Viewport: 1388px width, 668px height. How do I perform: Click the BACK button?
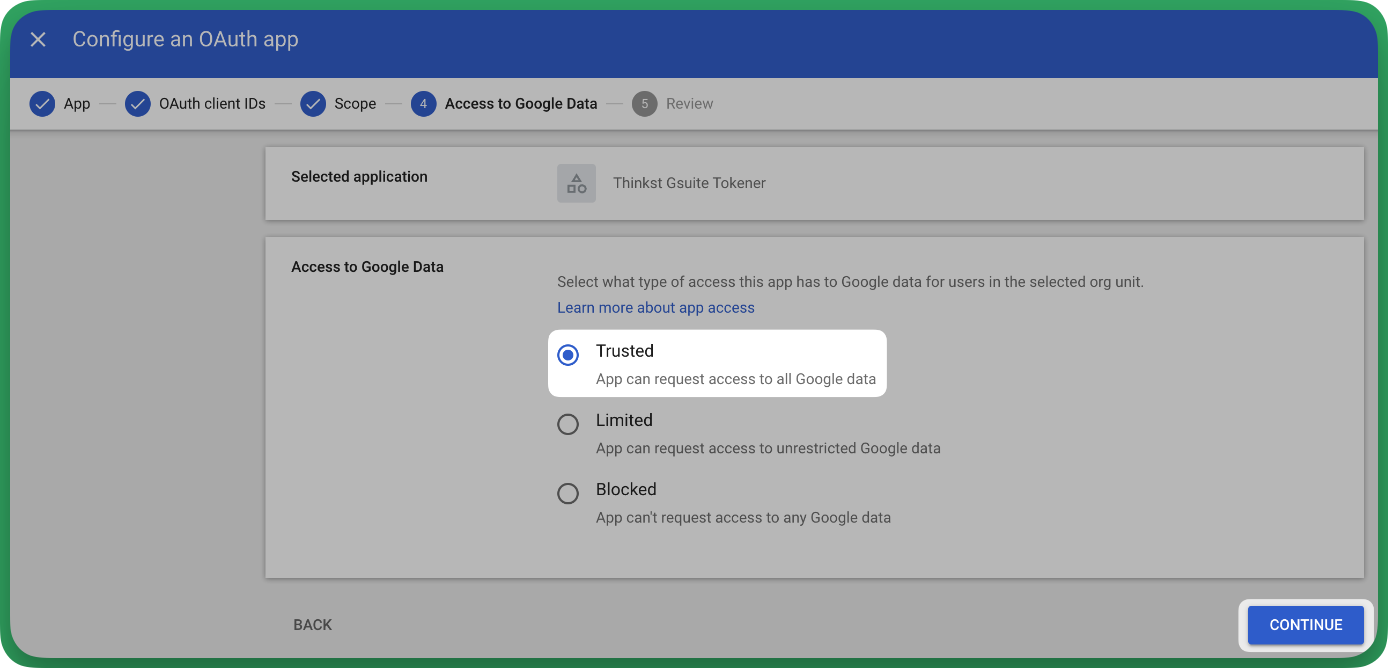[x=312, y=625]
